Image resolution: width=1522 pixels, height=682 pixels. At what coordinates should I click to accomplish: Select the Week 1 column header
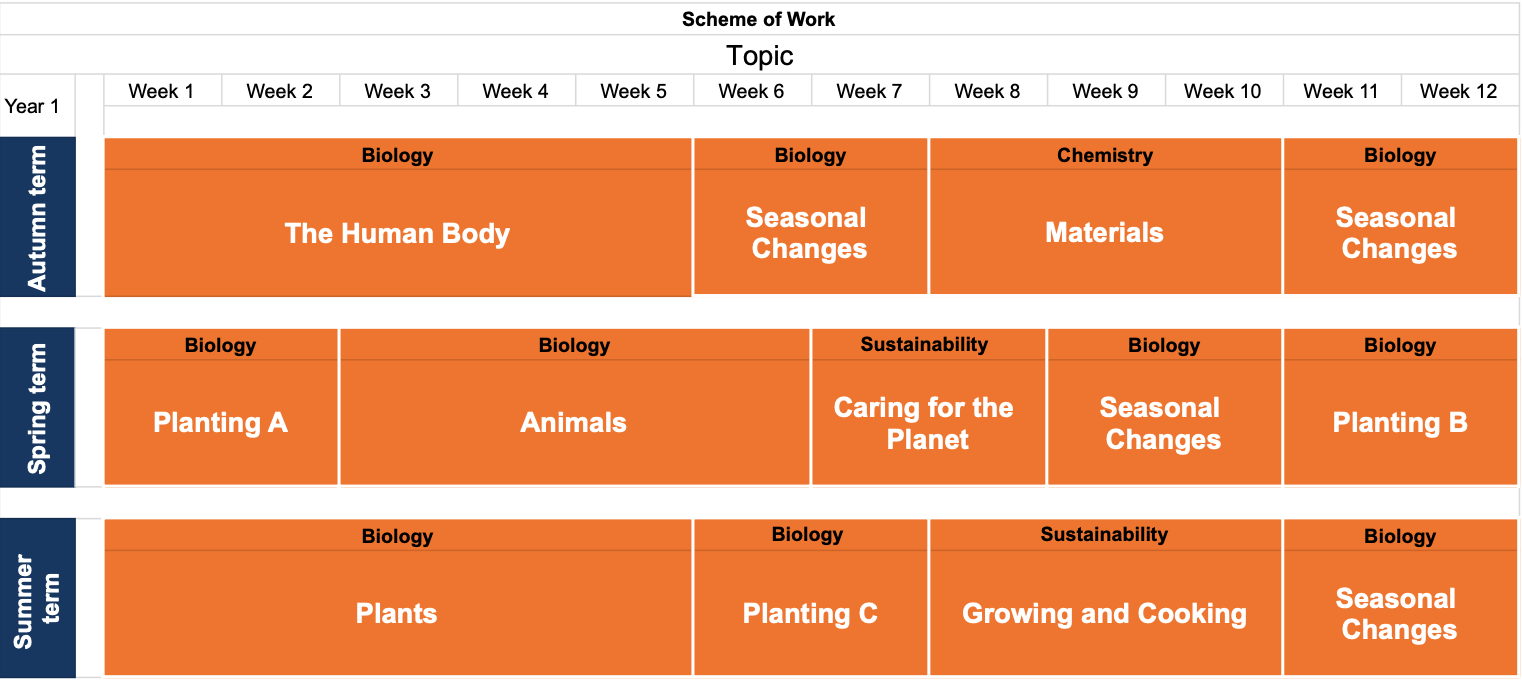[161, 91]
